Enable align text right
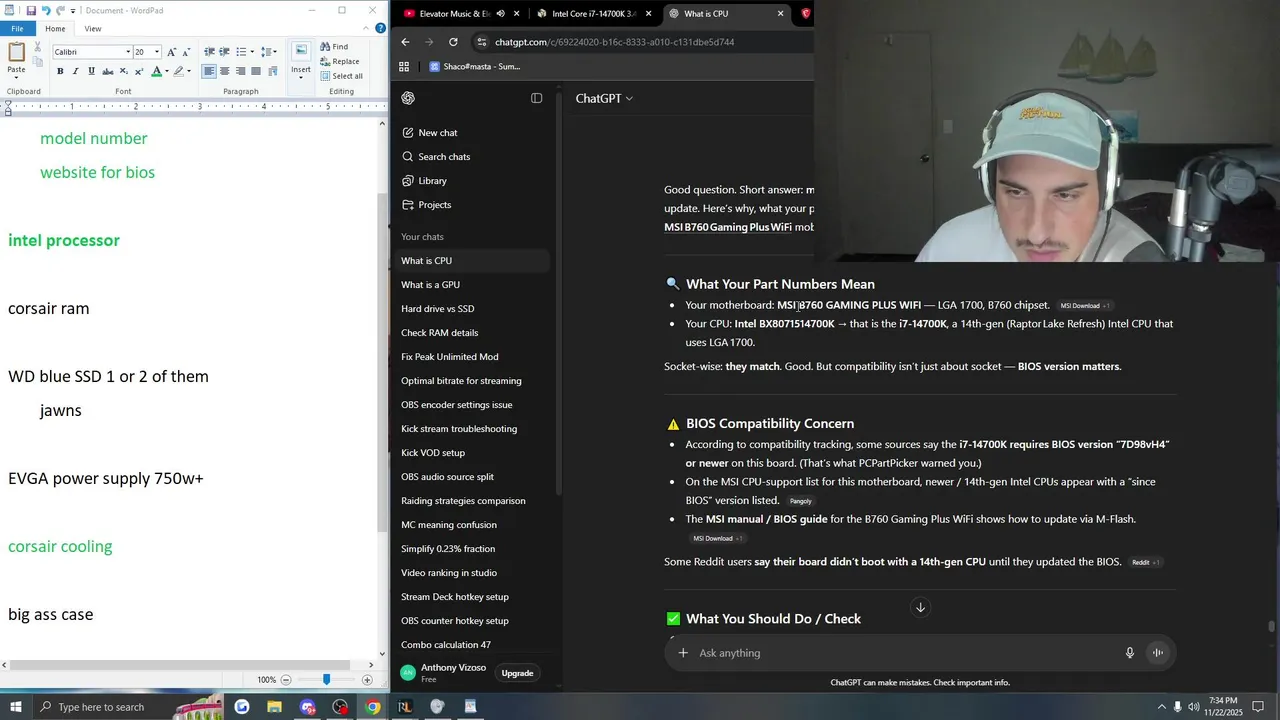Screen dimensions: 1280x720 coord(240,71)
